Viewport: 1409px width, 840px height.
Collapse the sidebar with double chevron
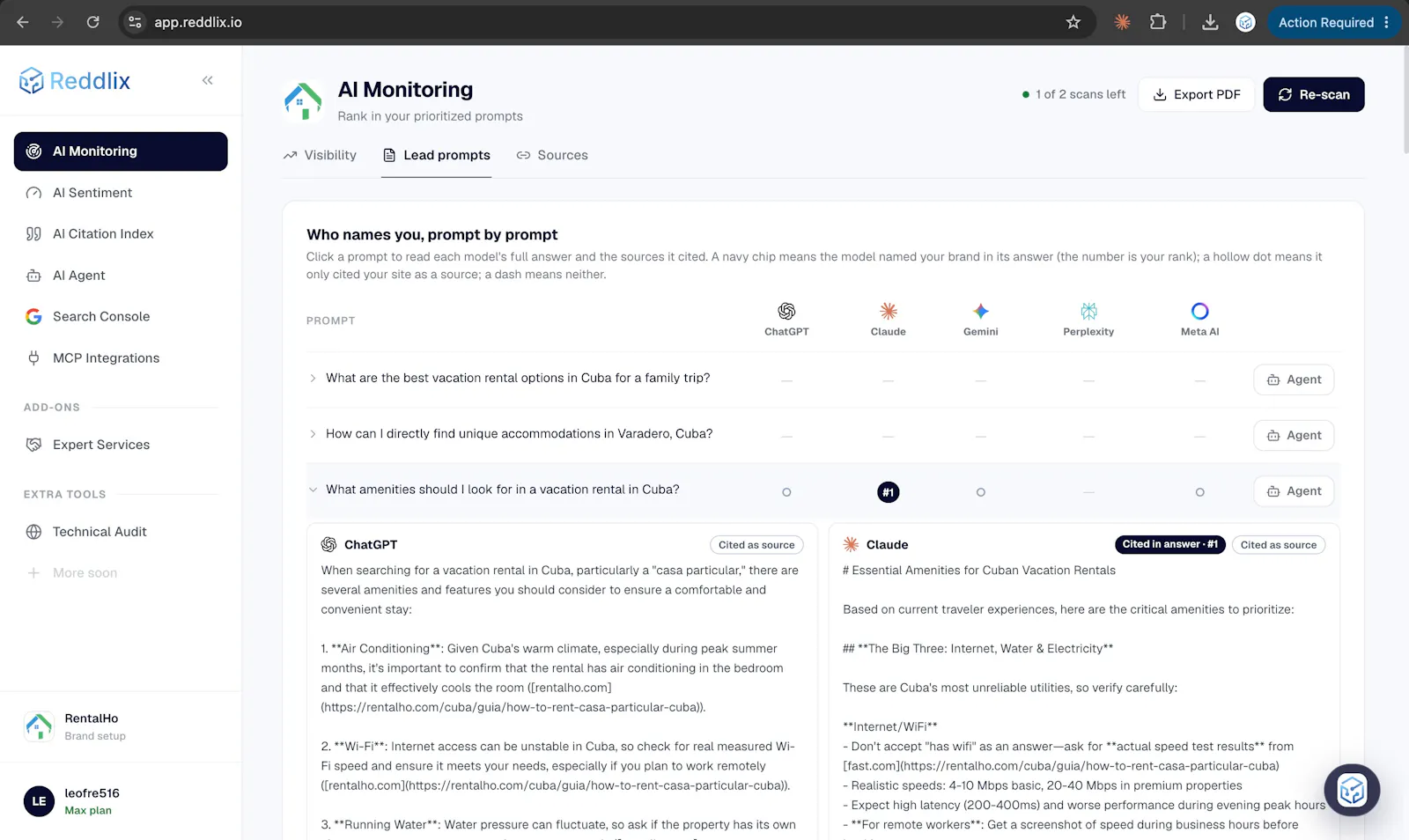click(x=208, y=80)
